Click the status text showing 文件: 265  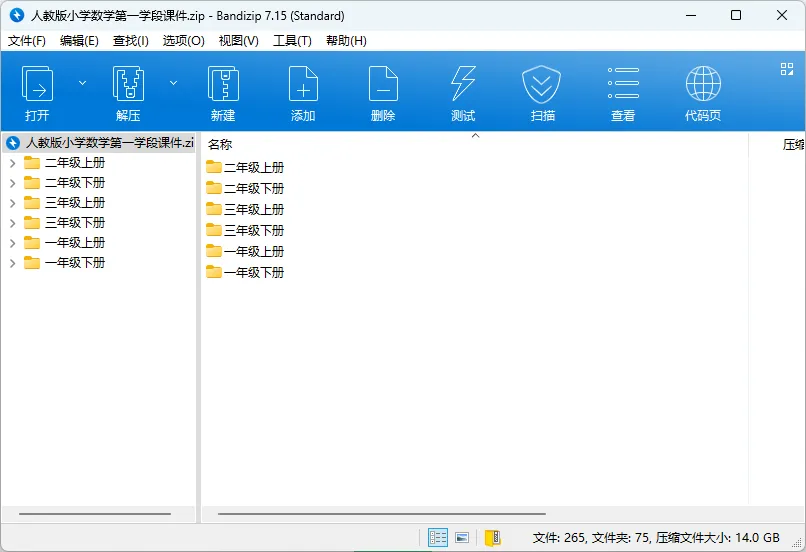pos(559,538)
